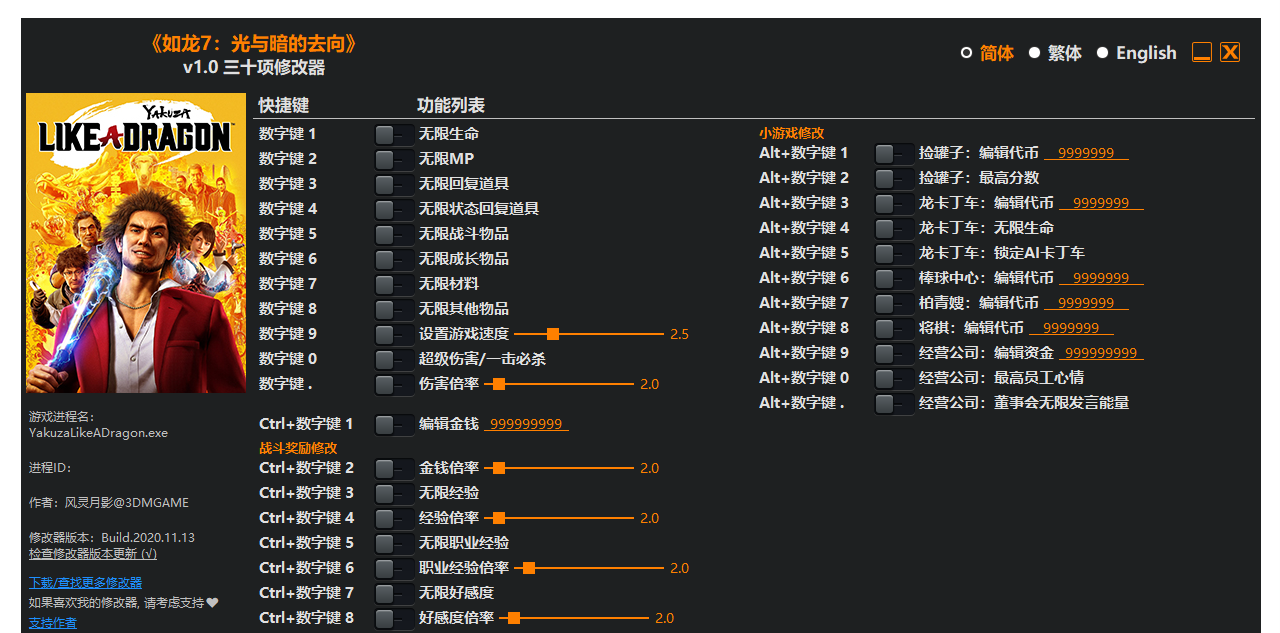Screen dimensions: 1280x633
Task: Click the 设置游戏速度 slider handle
Action: click(553, 334)
